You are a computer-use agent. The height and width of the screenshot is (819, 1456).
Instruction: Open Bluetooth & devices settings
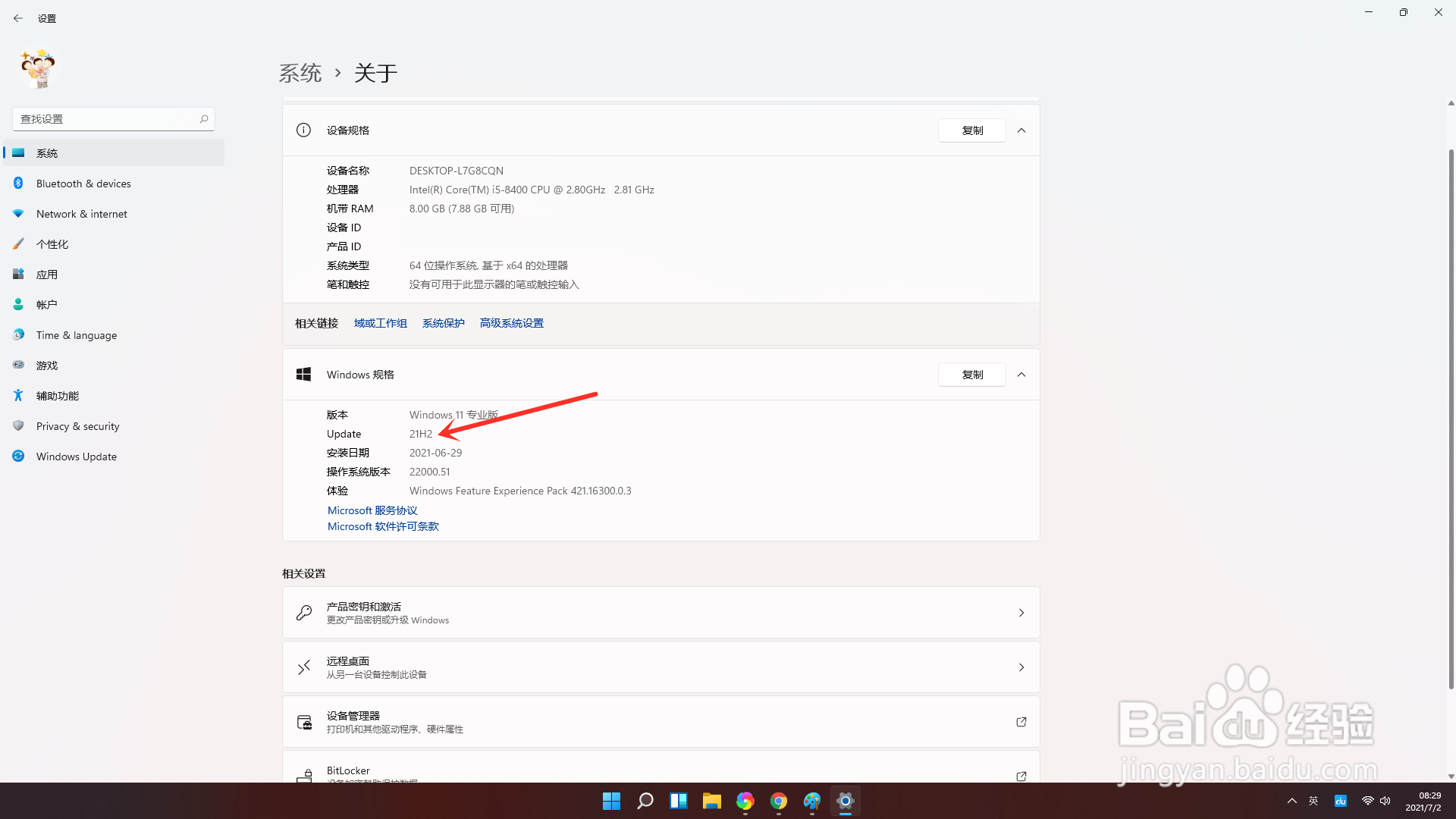click(83, 183)
